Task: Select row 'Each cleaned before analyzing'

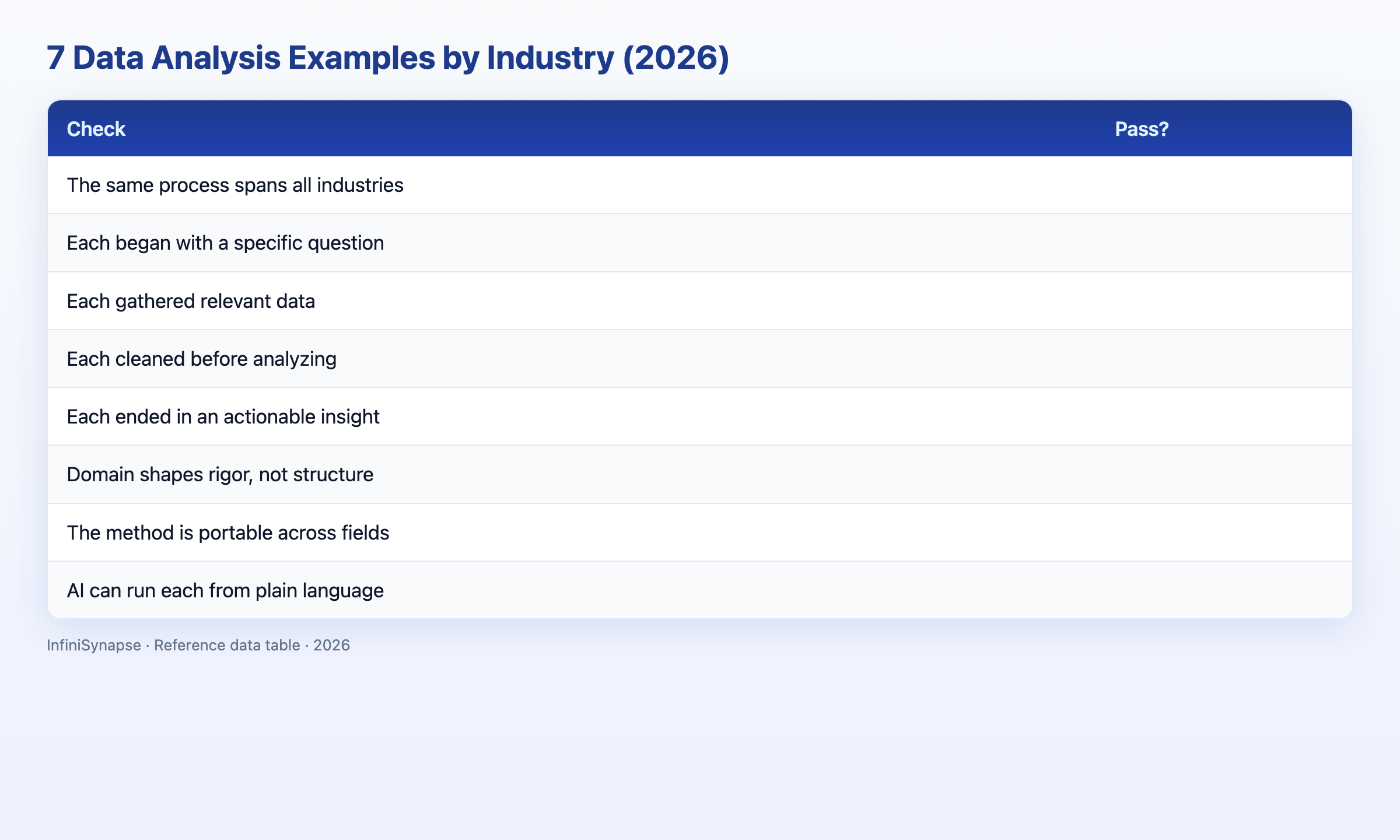Action: (700, 359)
